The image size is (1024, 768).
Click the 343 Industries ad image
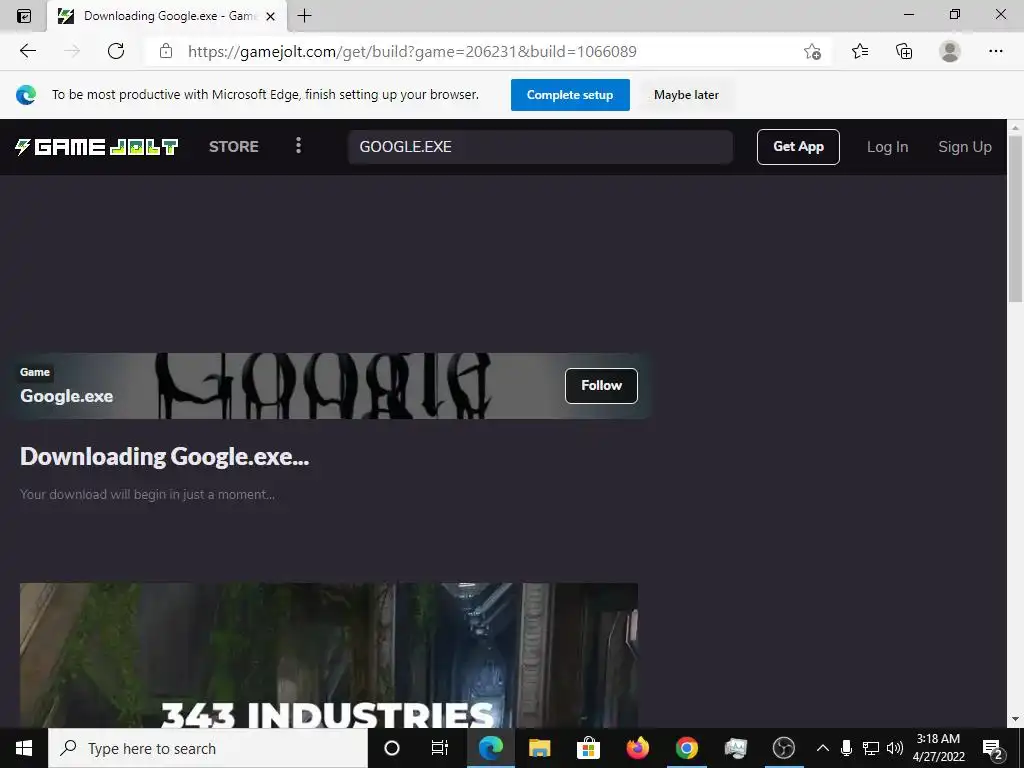click(x=328, y=655)
